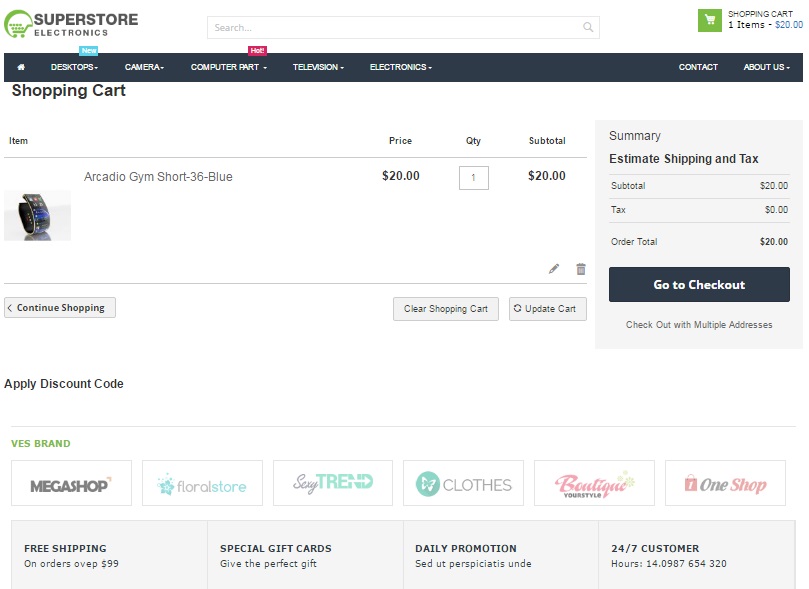Click the search magnifier icon
Viewport: 809px width, 589px height.
tap(588, 28)
